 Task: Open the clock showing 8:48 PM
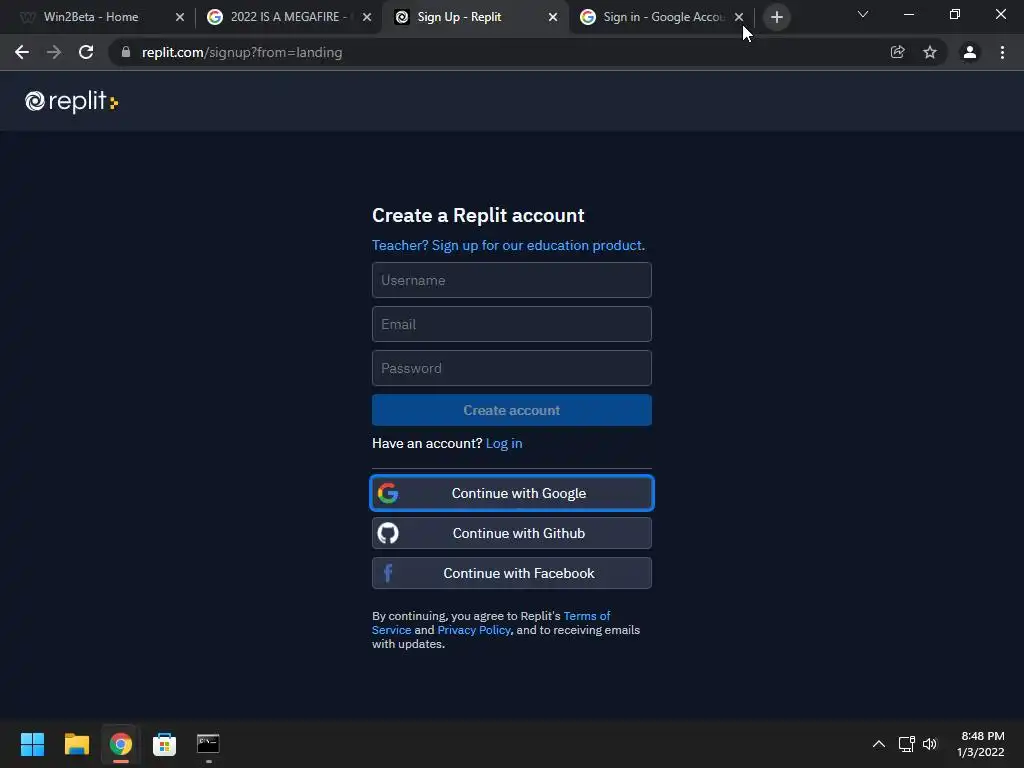point(981,744)
